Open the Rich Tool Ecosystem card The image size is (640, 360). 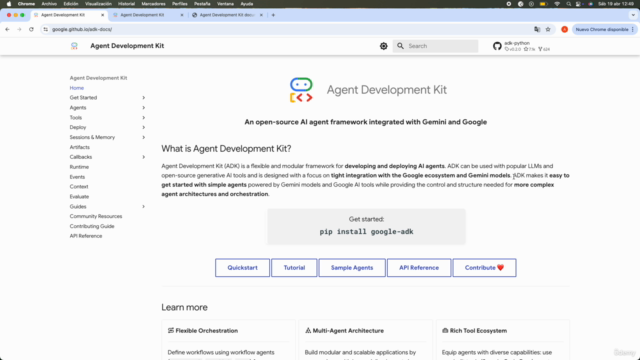502,340
